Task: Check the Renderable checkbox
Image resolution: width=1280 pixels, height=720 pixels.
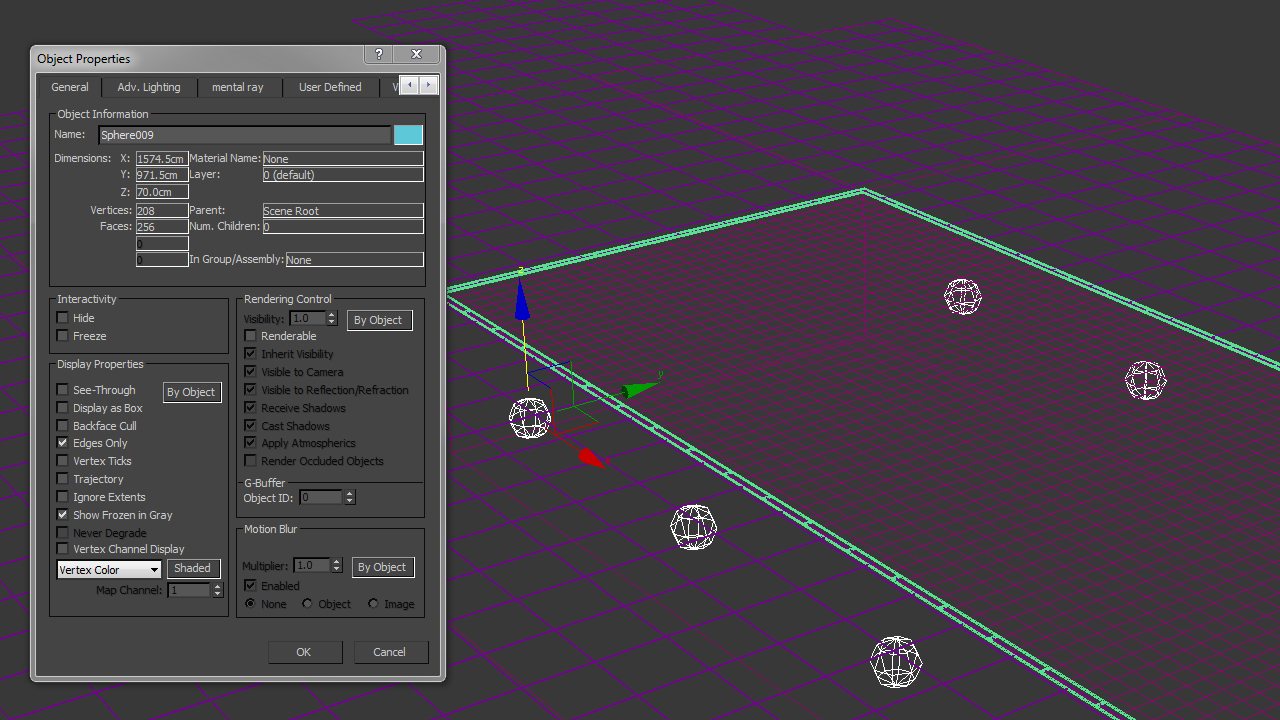Action: 251,336
